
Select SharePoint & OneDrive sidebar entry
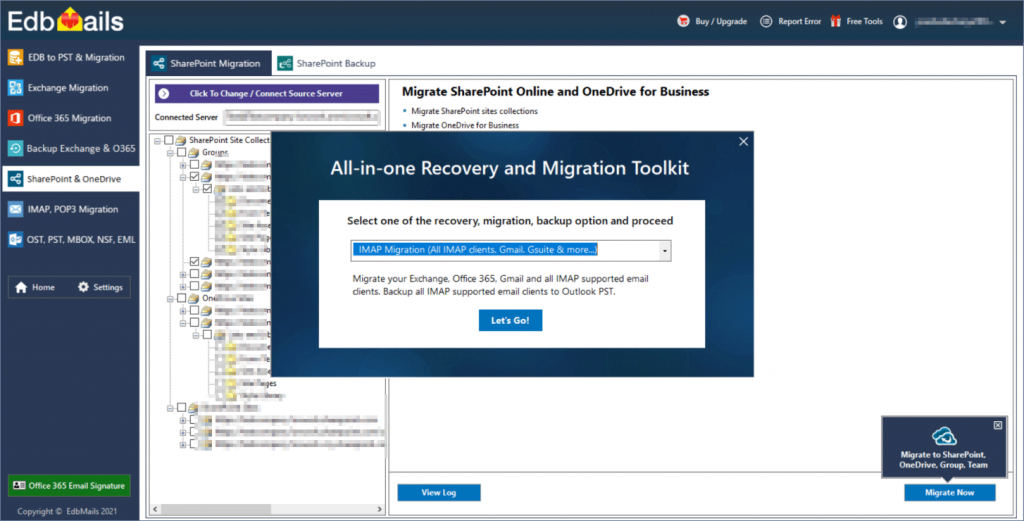[69, 179]
